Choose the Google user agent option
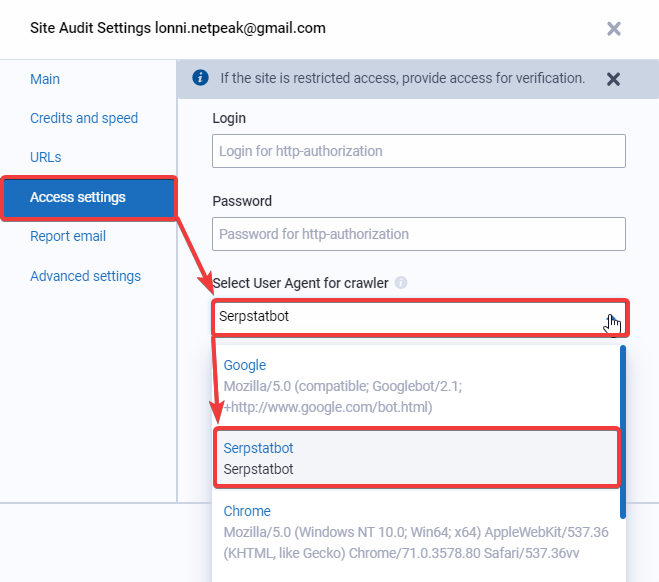 pyautogui.click(x=416, y=386)
